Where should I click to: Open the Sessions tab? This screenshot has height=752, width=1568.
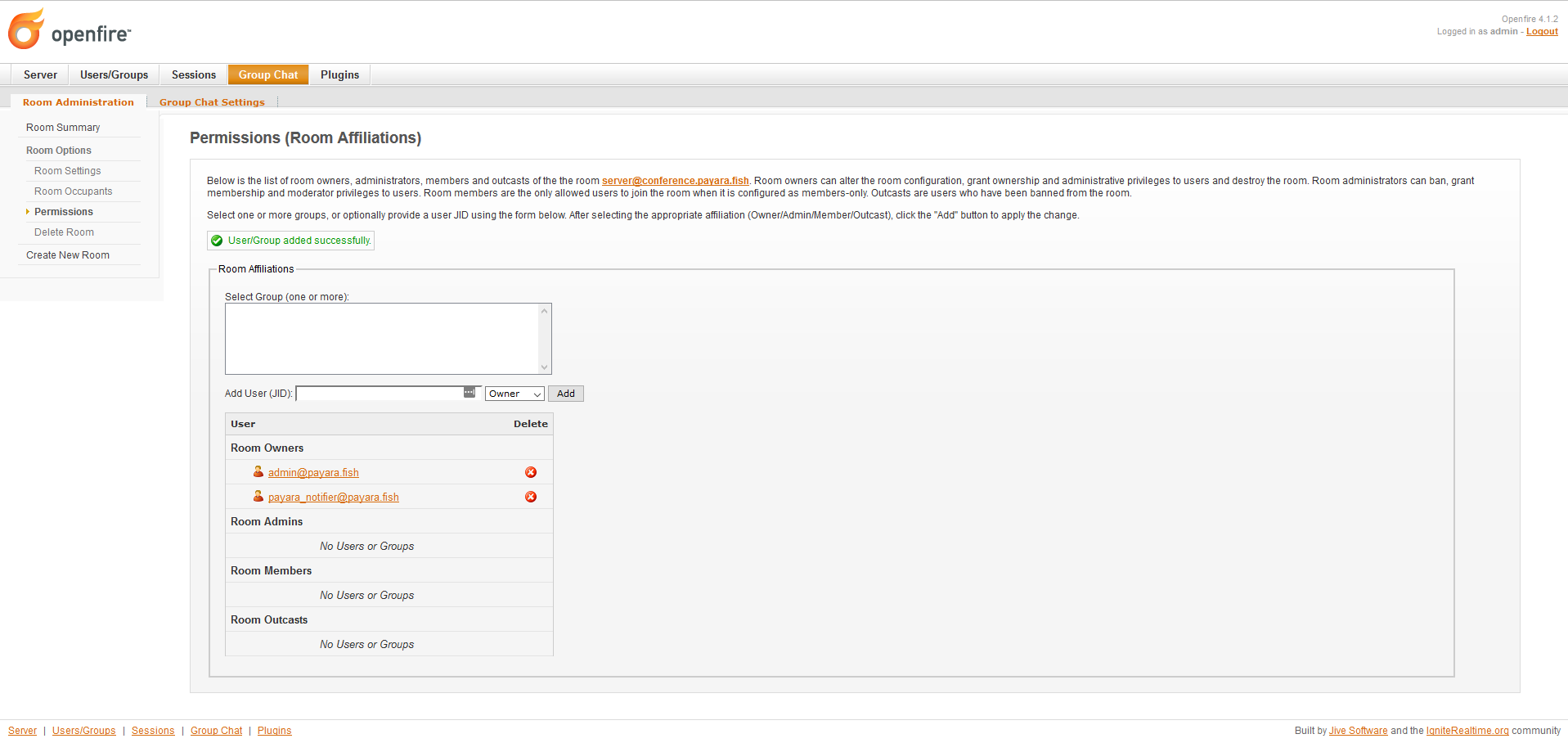point(193,74)
